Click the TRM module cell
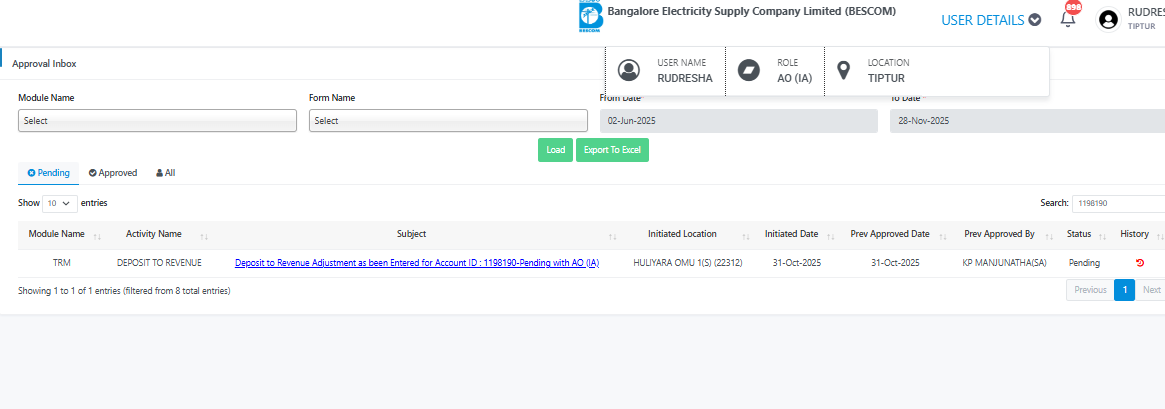 pos(62,263)
